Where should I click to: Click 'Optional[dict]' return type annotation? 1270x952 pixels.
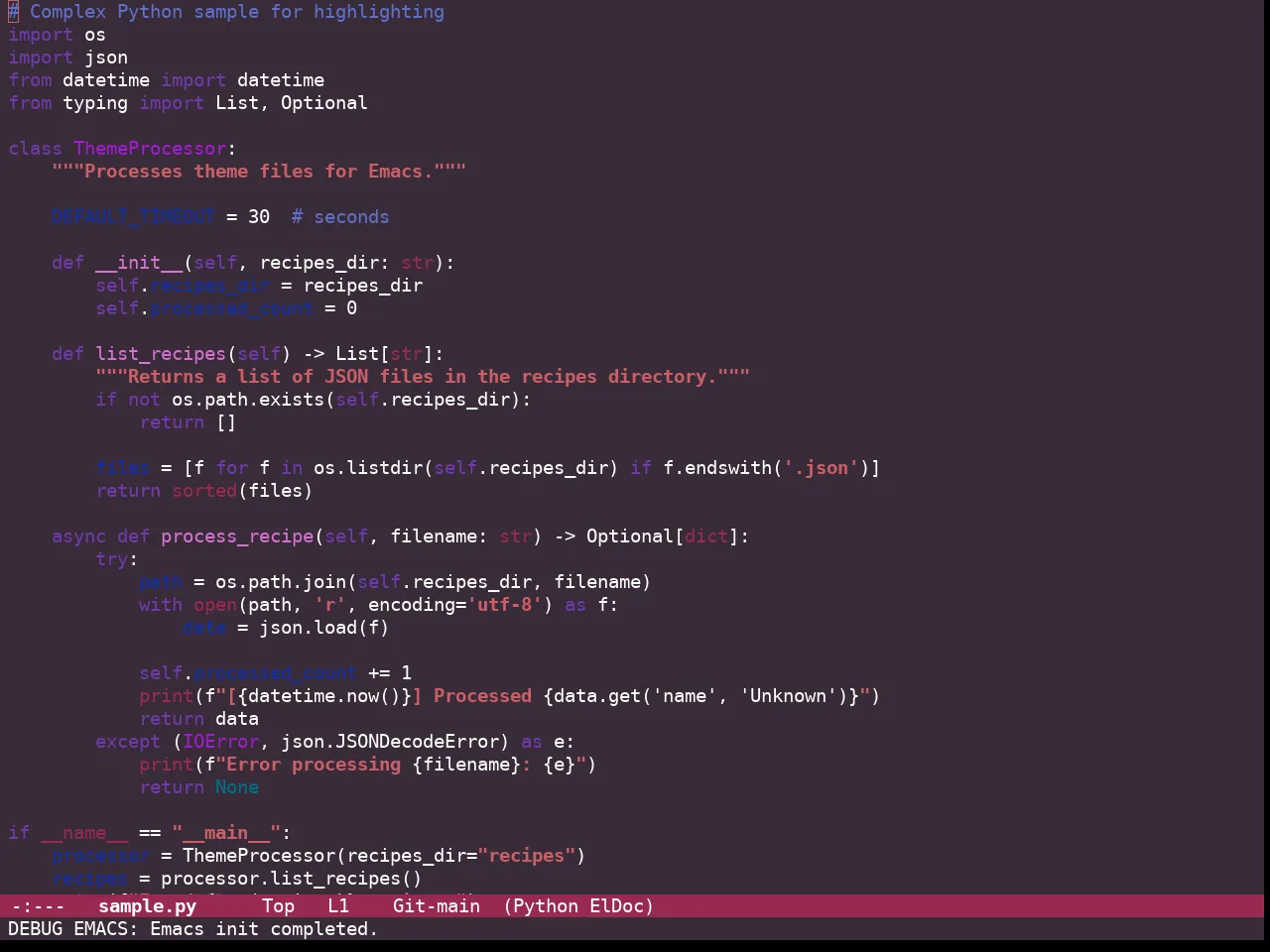[x=663, y=536]
